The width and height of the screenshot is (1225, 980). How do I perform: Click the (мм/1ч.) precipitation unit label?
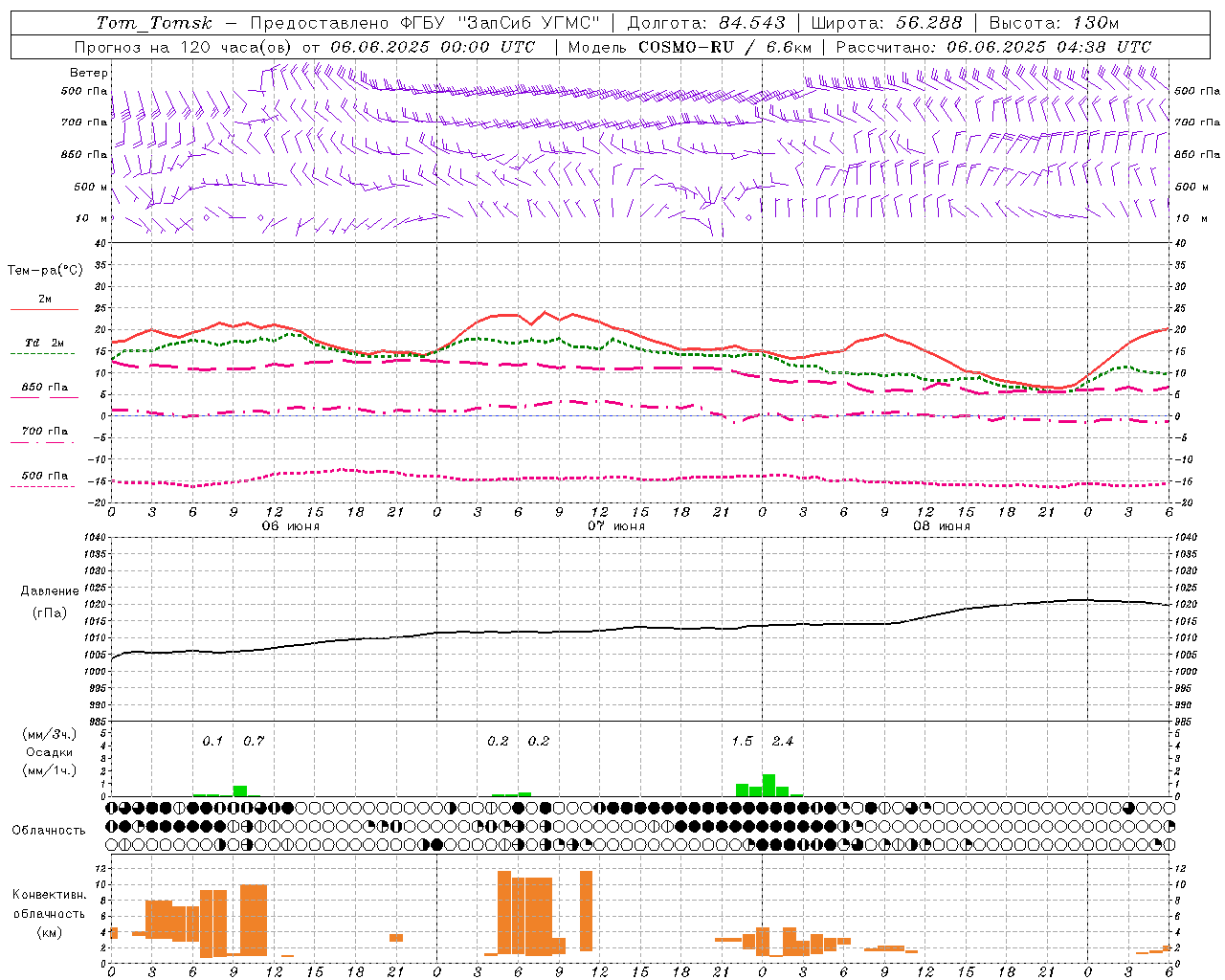[50, 770]
